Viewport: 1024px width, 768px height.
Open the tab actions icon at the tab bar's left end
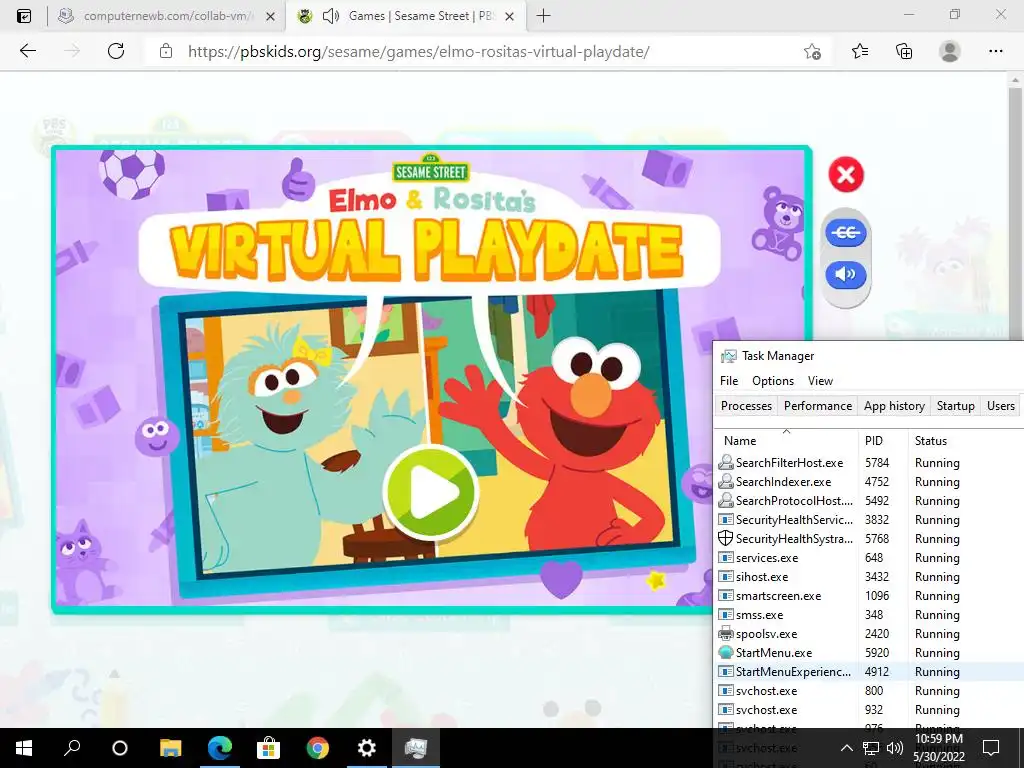click(x=24, y=16)
